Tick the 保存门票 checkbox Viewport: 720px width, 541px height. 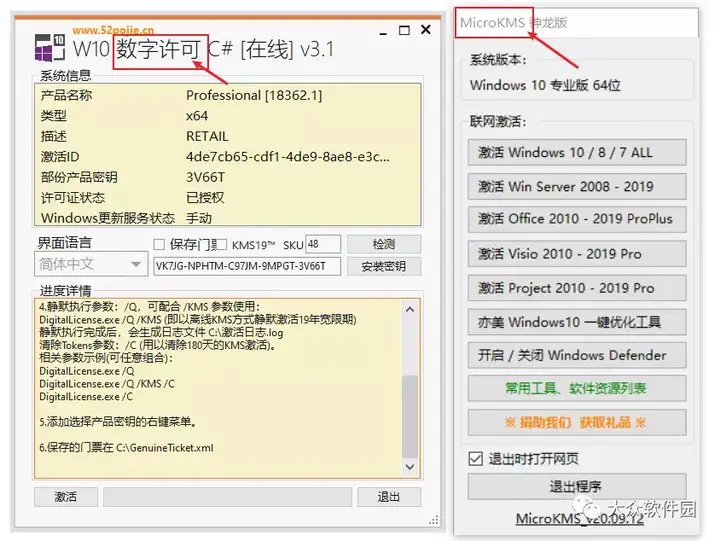pyautogui.click(x=159, y=244)
